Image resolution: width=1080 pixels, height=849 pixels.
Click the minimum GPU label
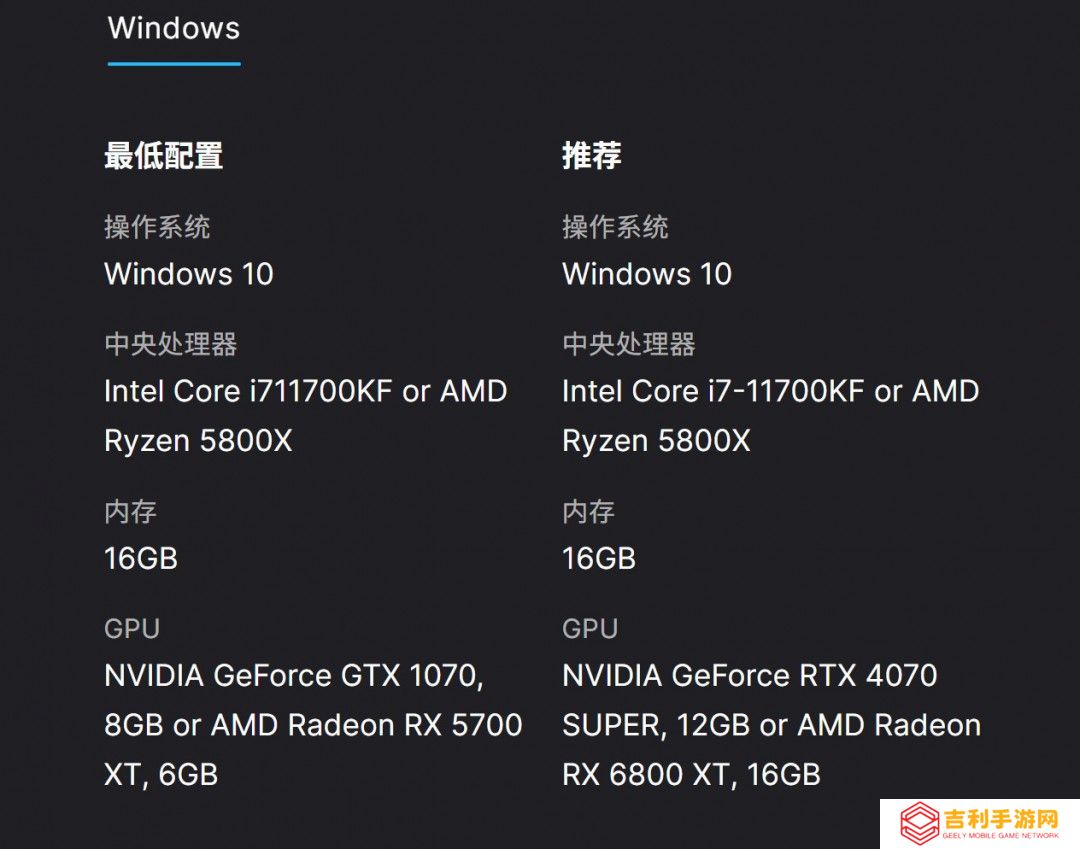132,629
